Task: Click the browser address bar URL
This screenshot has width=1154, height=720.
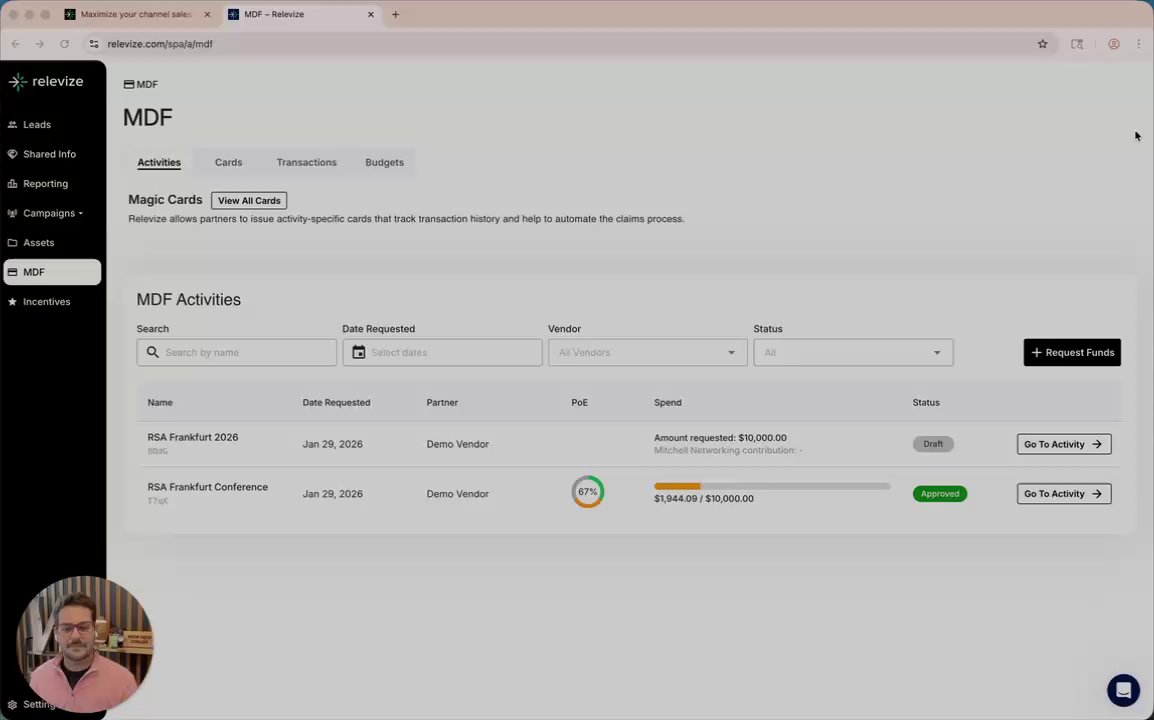Action: coord(160,44)
